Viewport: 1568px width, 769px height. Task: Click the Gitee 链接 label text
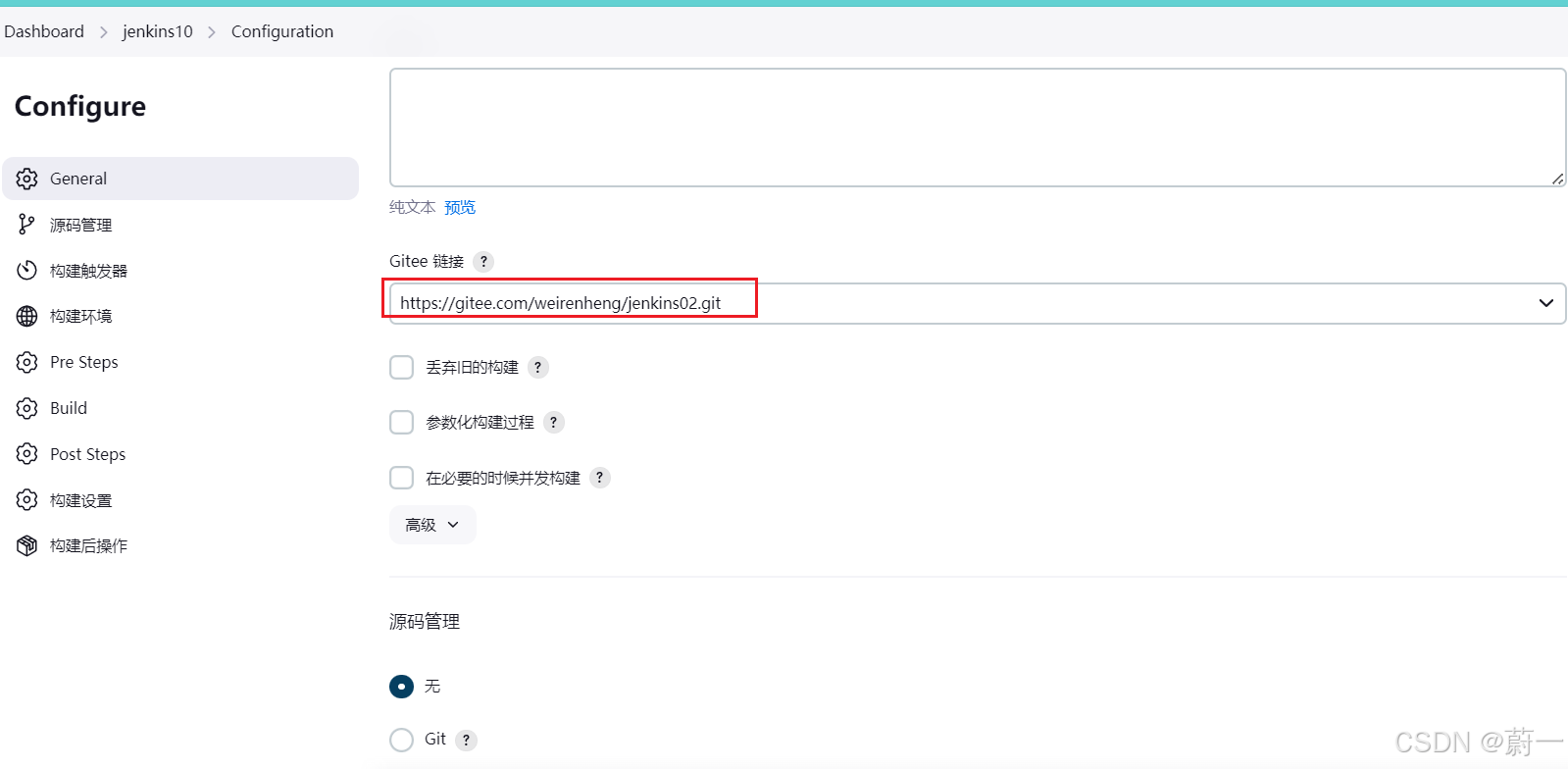[x=427, y=261]
